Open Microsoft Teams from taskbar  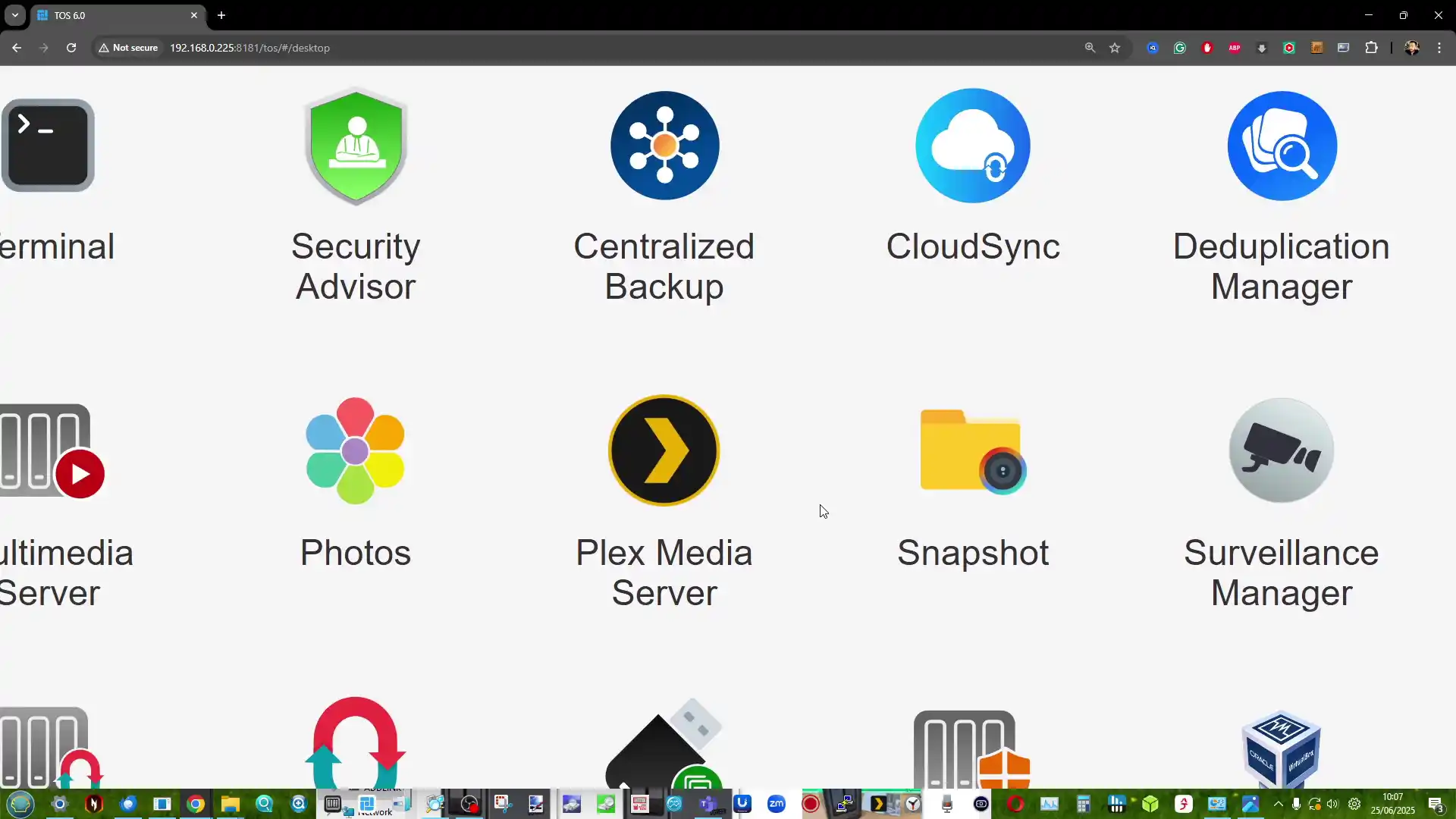(x=708, y=804)
